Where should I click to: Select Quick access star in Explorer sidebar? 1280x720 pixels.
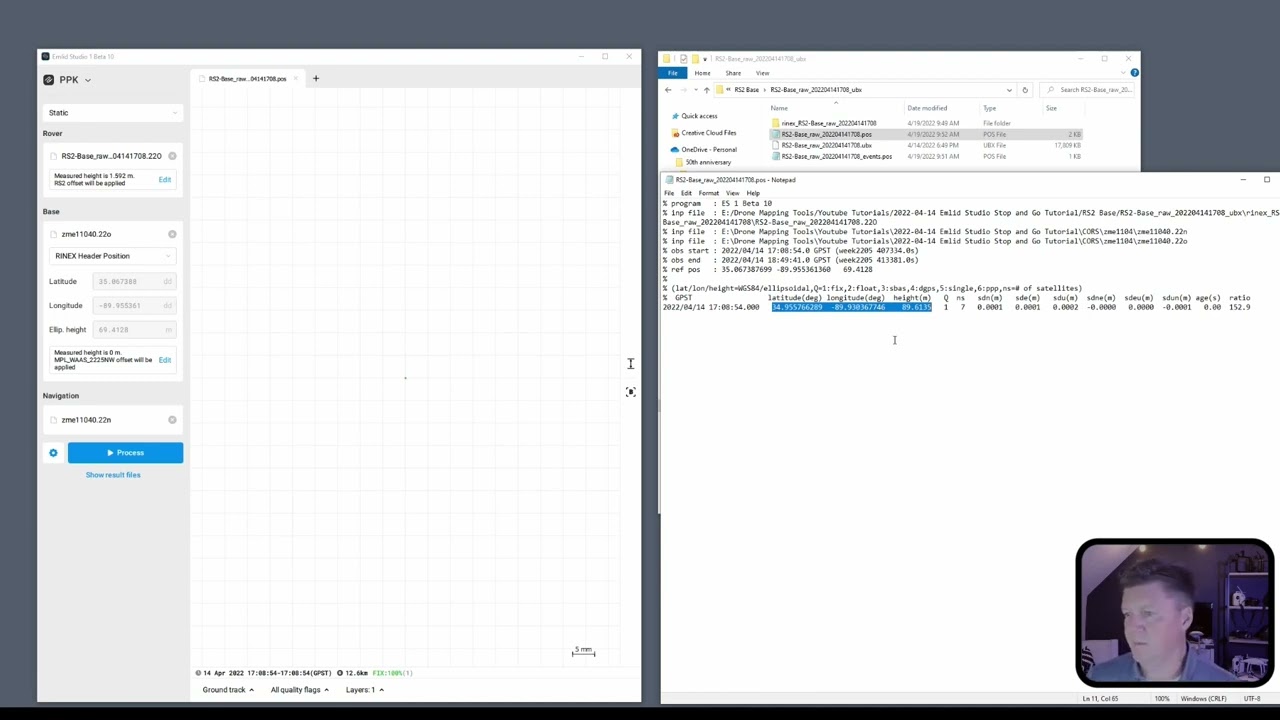(x=675, y=116)
